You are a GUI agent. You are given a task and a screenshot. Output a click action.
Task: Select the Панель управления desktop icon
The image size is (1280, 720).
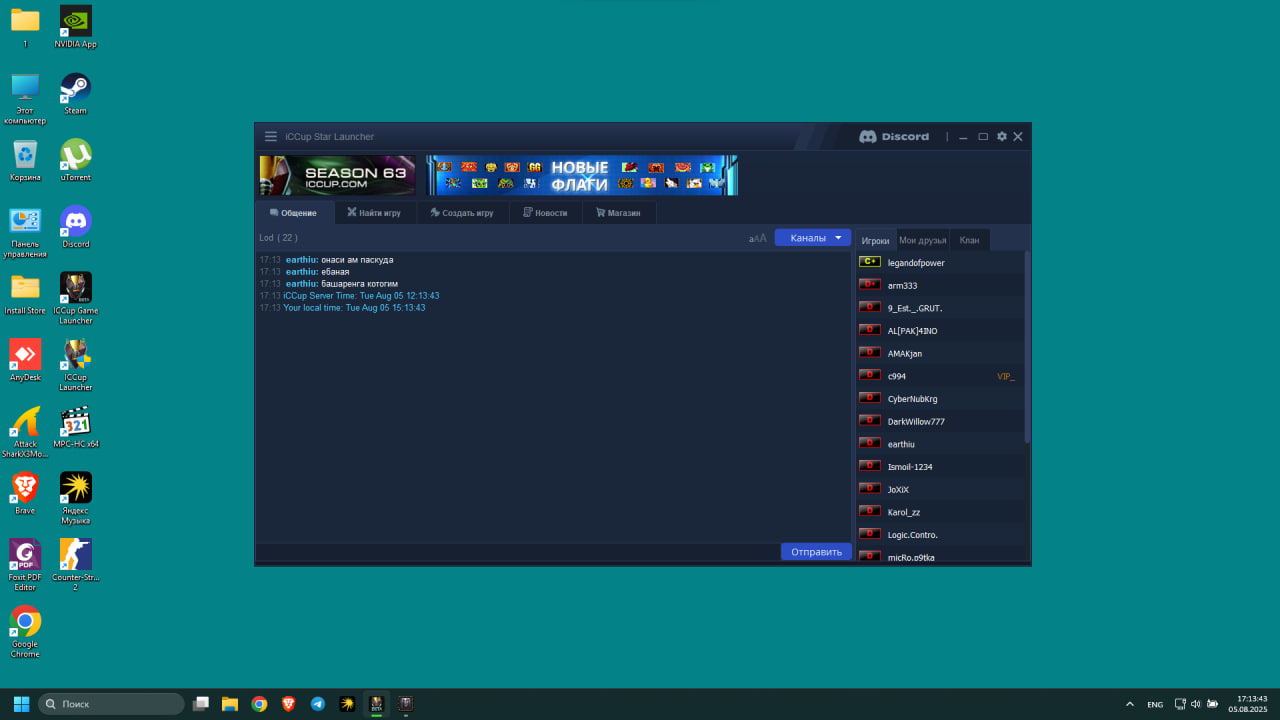coord(25,232)
